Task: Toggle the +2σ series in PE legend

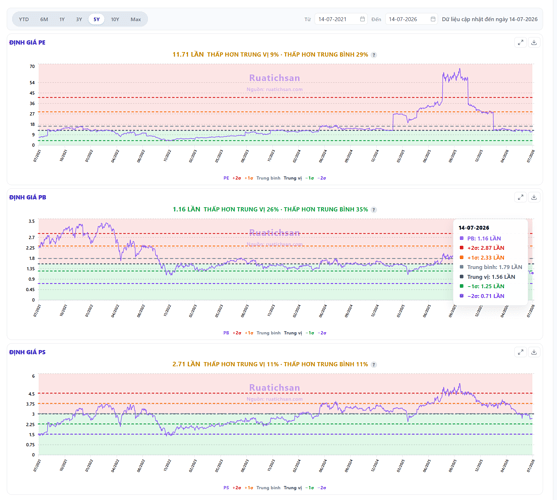Action: pos(237,178)
